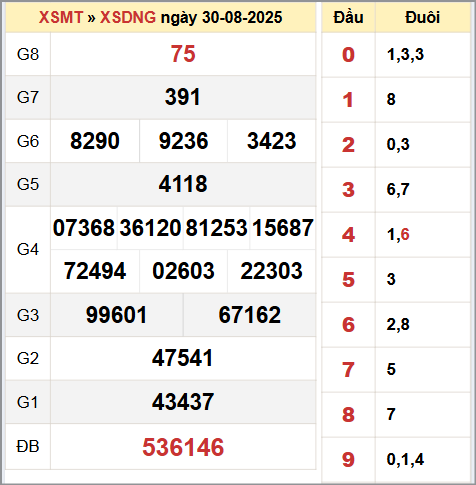The height and width of the screenshot is (485, 476).
Task: Select the G5 prize number 4118
Action: pyautogui.click(x=183, y=184)
